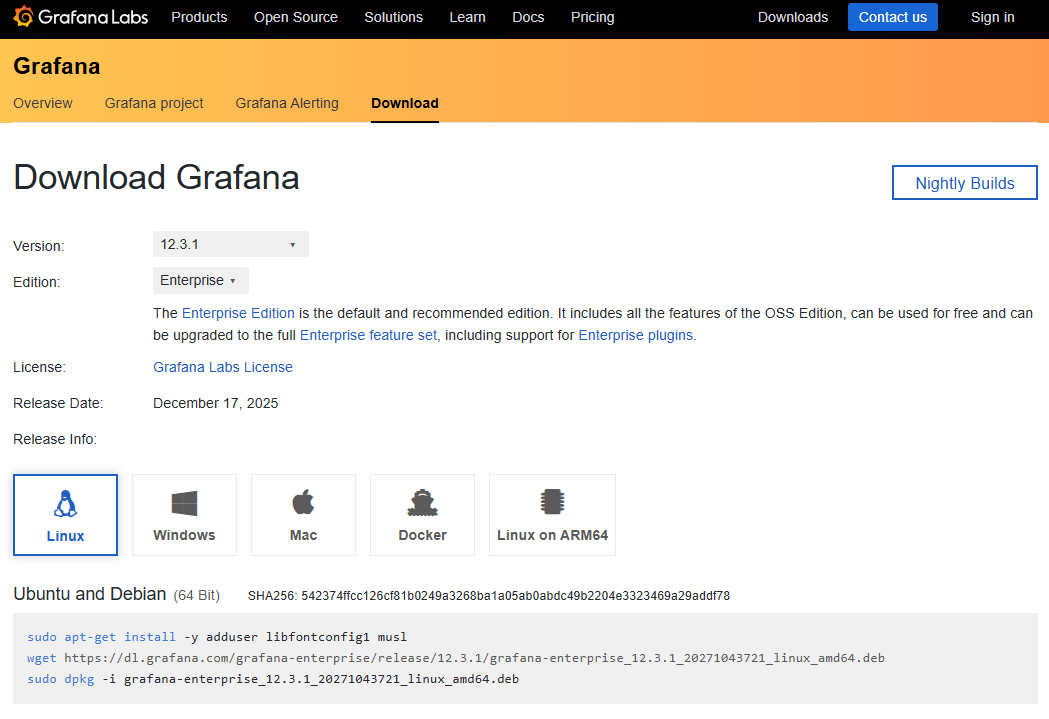
Task: Pick the Mac apple icon
Action: (303, 503)
